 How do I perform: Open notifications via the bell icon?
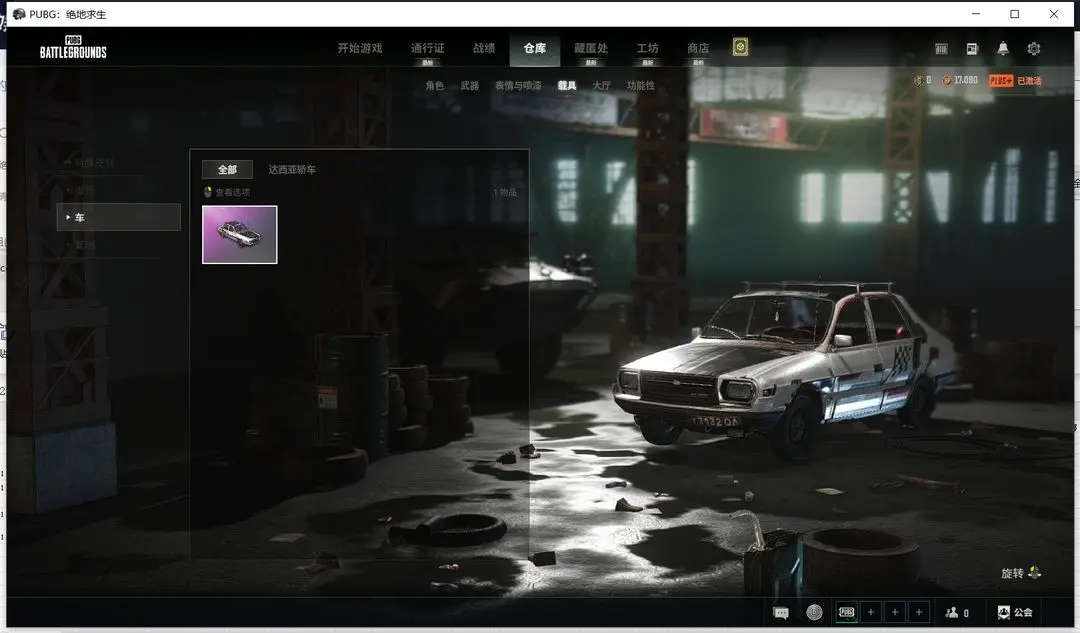click(1003, 48)
